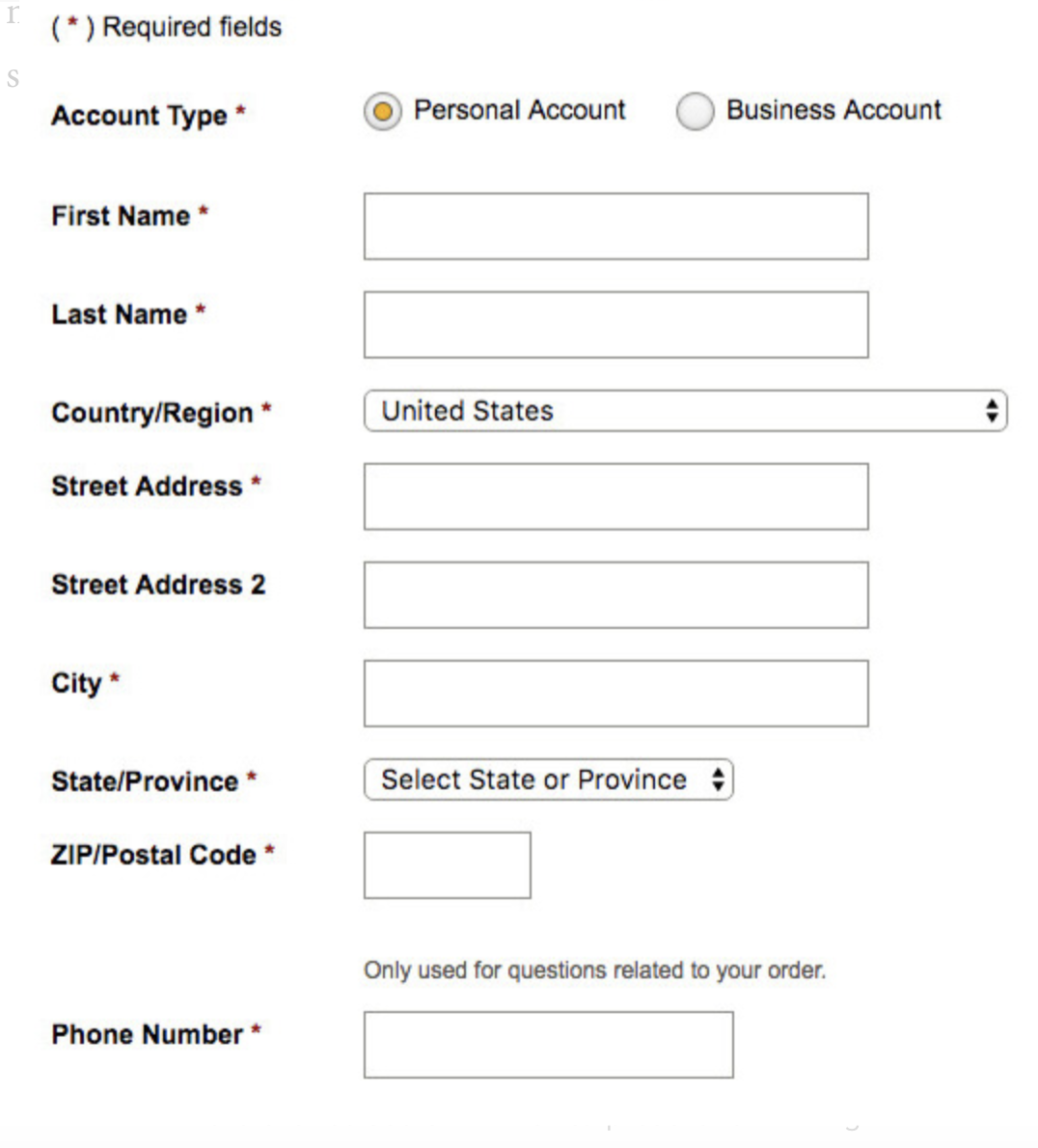Click into the First Name field
Viewport: 1038px width, 1148px height.
(615, 226)
